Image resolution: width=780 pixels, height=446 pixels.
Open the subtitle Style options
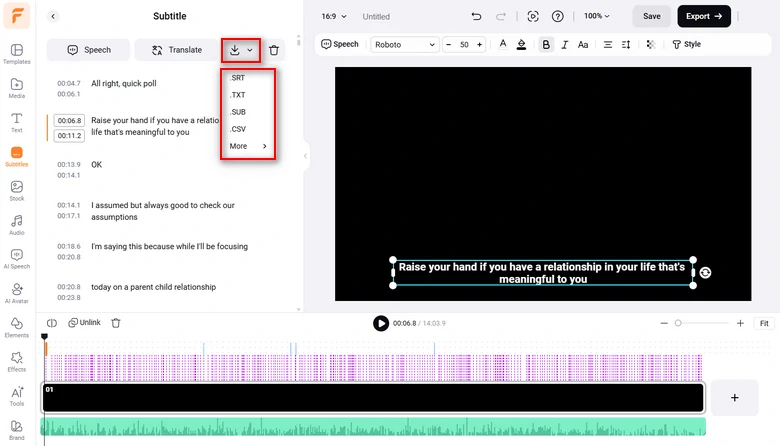[686, 44]
